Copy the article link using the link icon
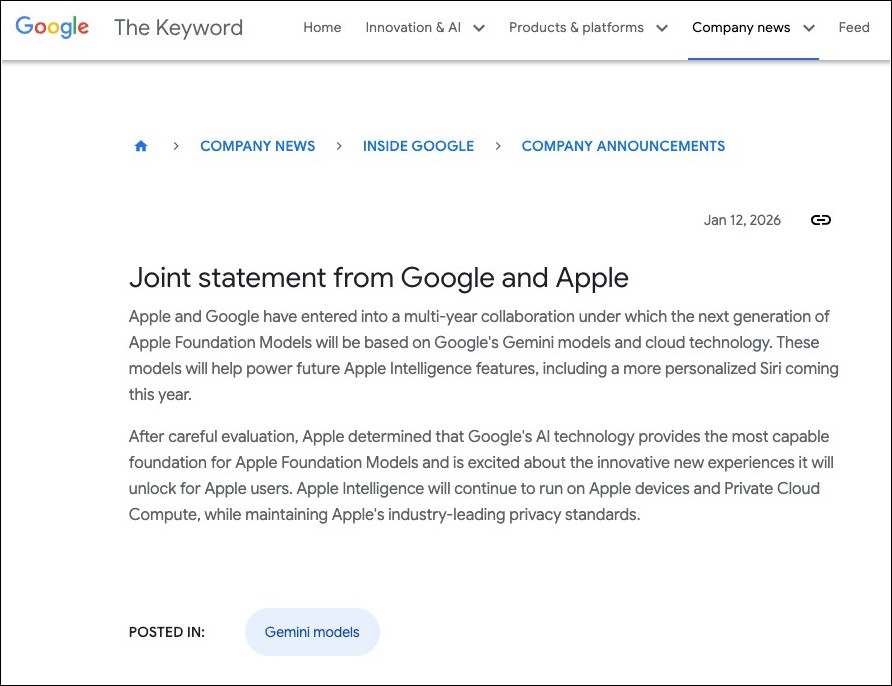The image size is (892, 686). click(x=820, y=220)
